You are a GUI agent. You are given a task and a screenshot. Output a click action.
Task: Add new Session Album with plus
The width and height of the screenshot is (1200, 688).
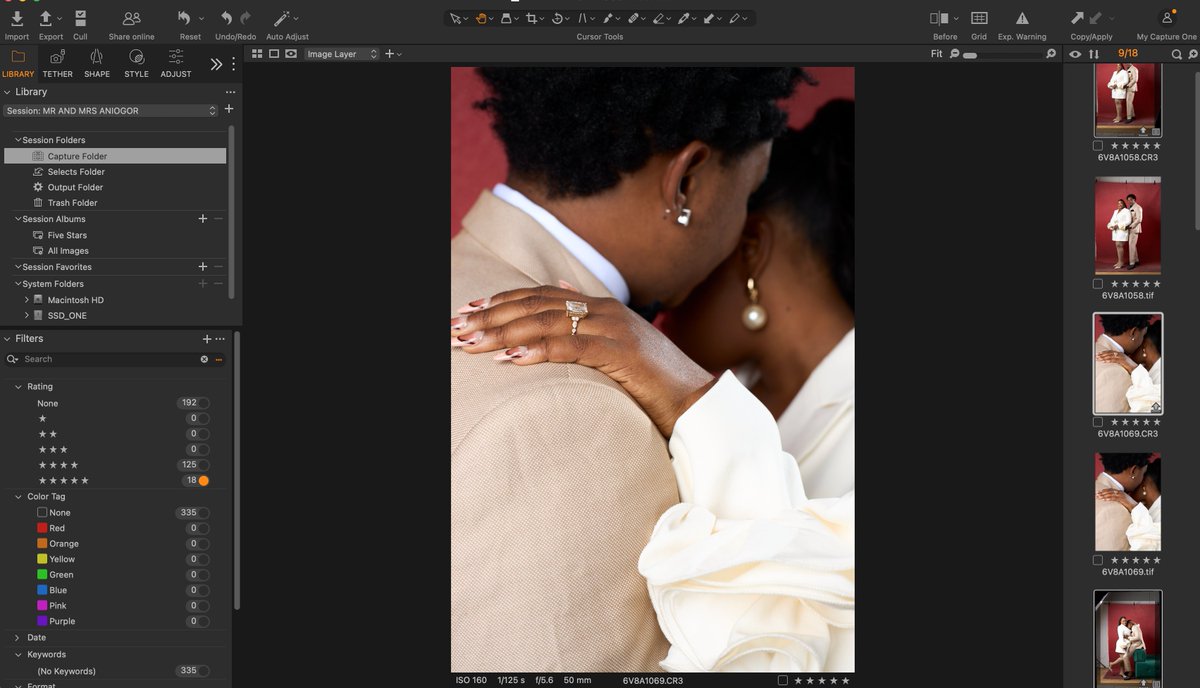[203, 219]
